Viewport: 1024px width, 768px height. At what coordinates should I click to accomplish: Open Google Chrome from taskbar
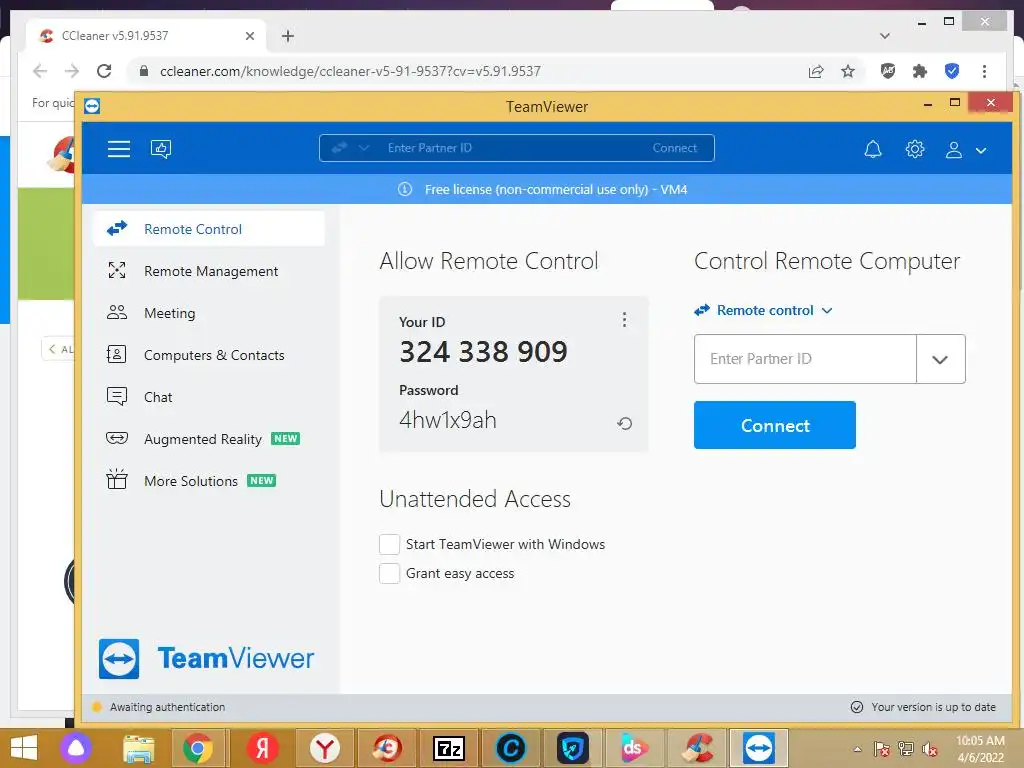197,748
